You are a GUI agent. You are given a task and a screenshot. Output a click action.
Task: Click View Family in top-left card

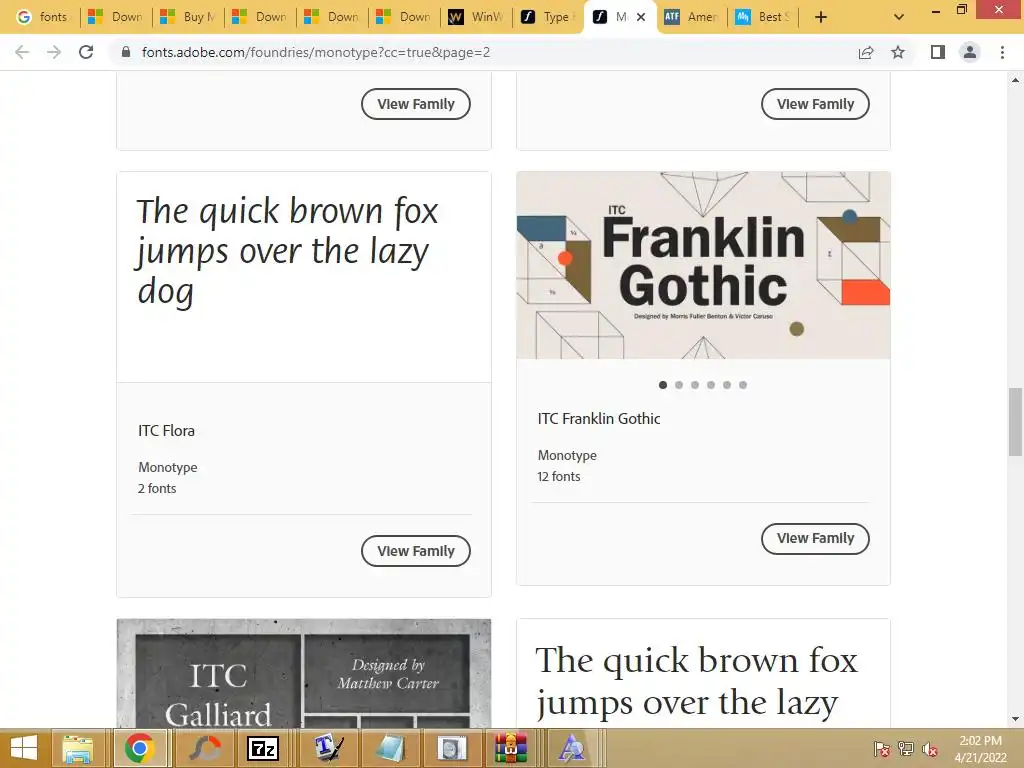coord(416,104)
